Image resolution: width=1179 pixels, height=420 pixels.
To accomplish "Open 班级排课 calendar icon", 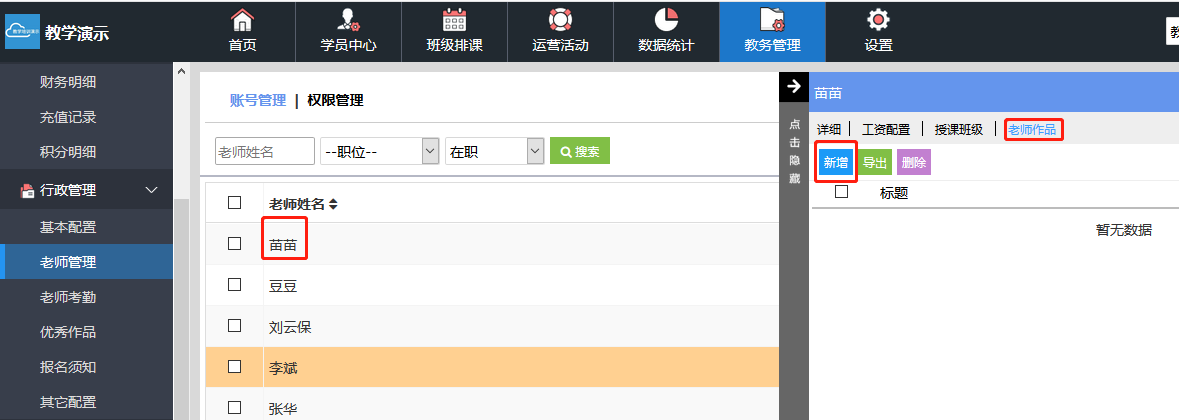I will pos(454,20).
